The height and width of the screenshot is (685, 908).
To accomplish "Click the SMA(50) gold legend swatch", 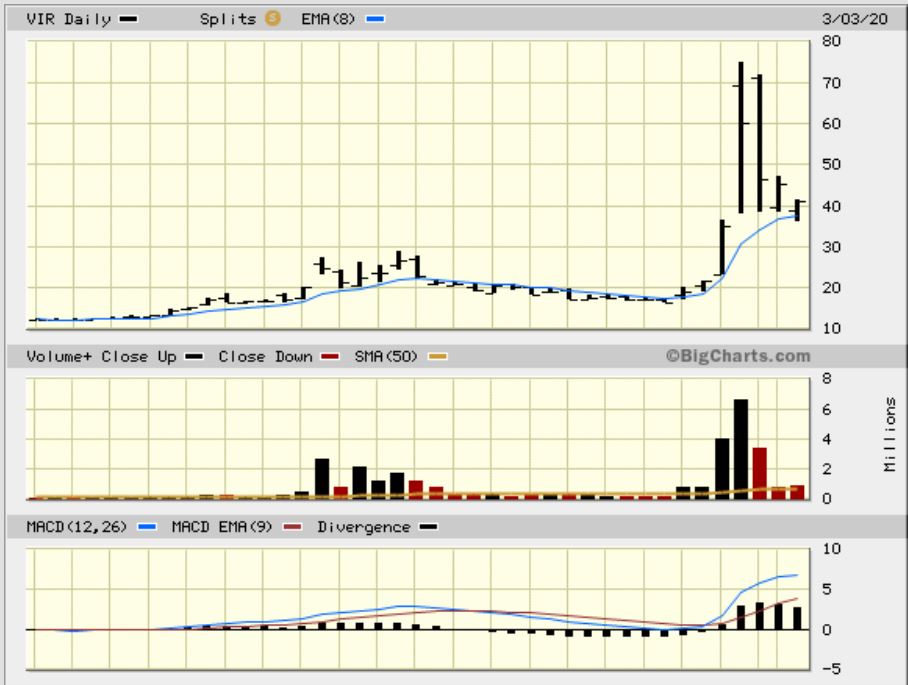I will [x=438, y=357].
